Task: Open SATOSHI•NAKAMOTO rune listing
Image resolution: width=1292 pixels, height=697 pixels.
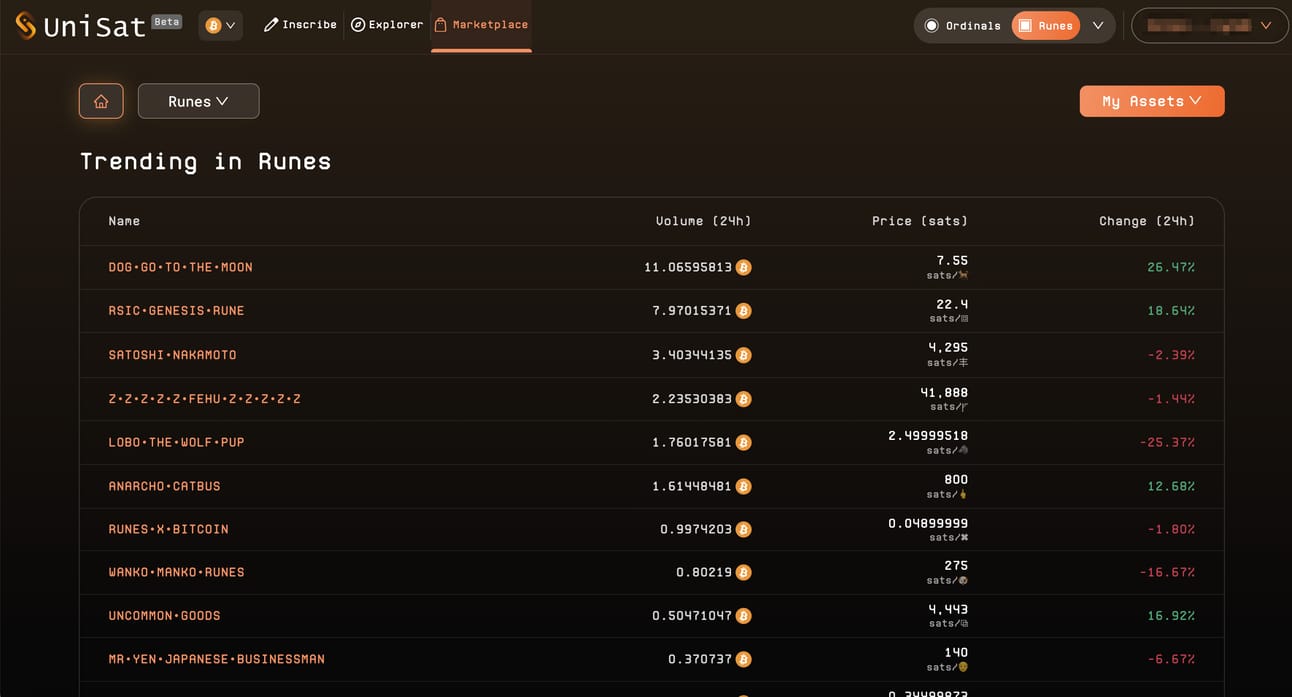Action: 173,355
